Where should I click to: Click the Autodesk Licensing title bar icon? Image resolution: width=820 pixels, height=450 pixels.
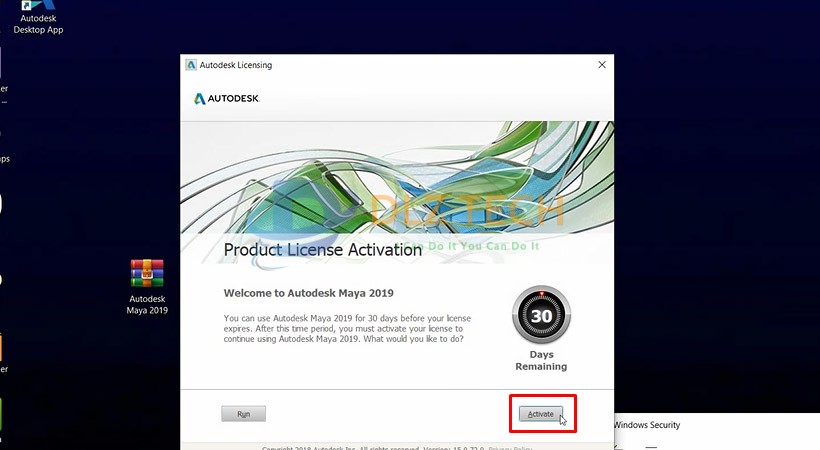tap(191, 65)
